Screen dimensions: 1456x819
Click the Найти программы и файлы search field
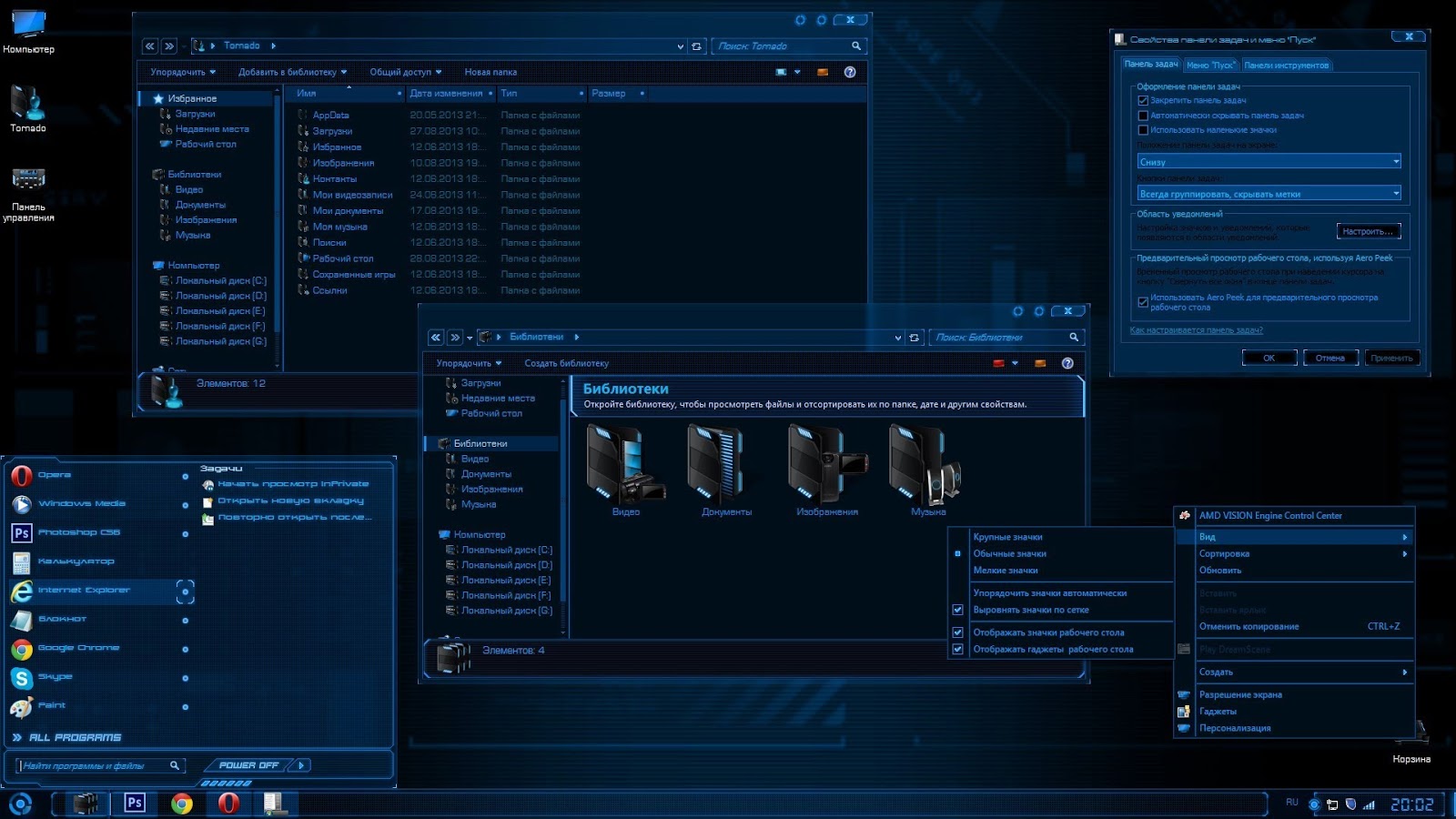tap(91, 765)
